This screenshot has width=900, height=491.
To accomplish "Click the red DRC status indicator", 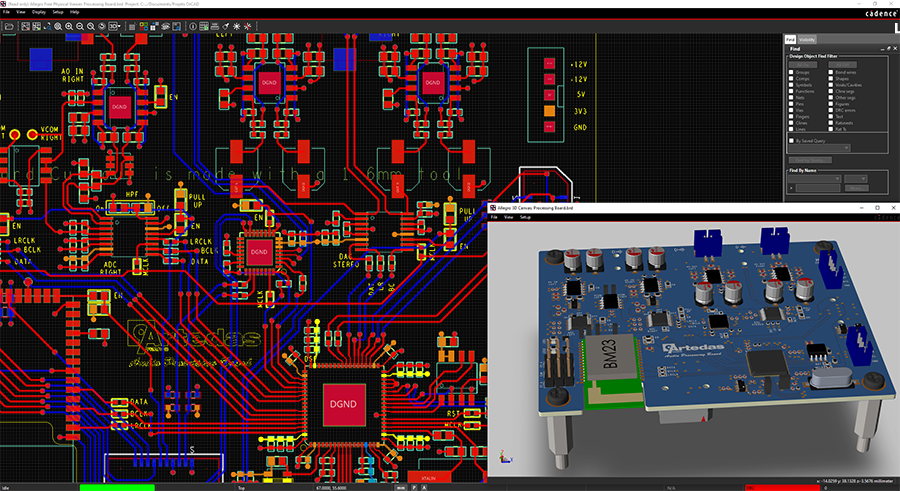I will (781, 488).
